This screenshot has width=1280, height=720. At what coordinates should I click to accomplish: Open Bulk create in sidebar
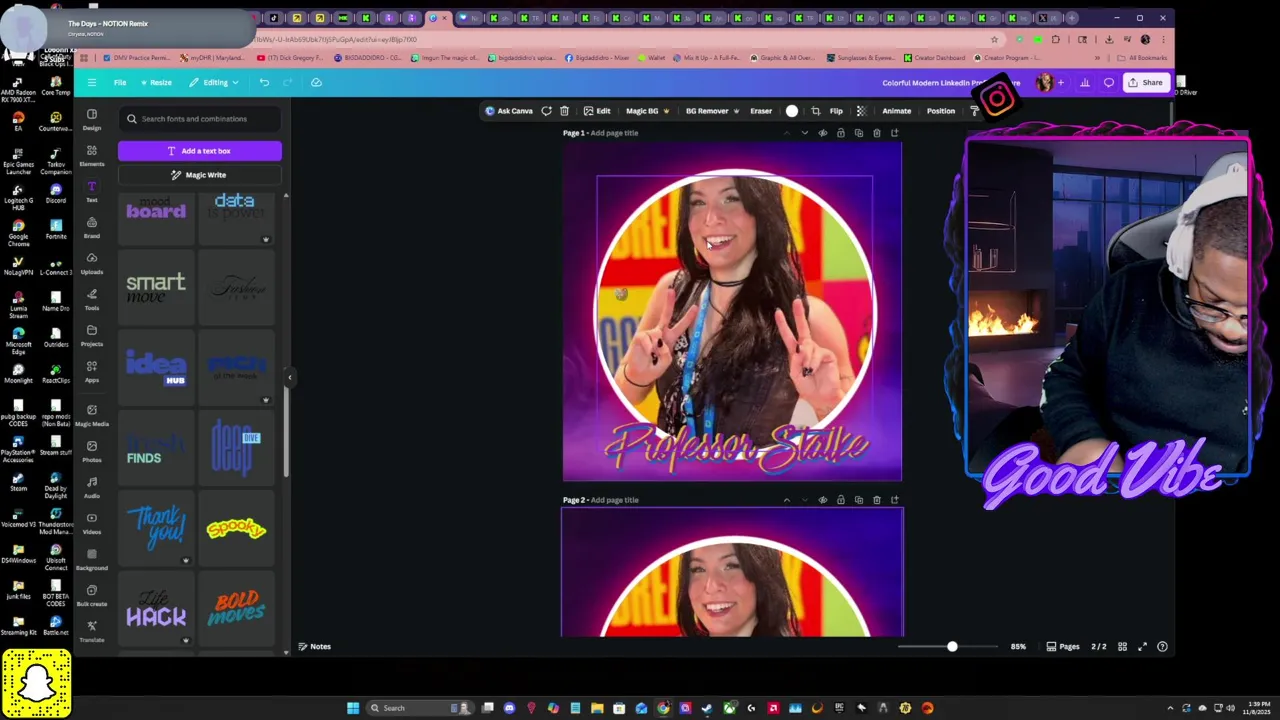point(92,595)
